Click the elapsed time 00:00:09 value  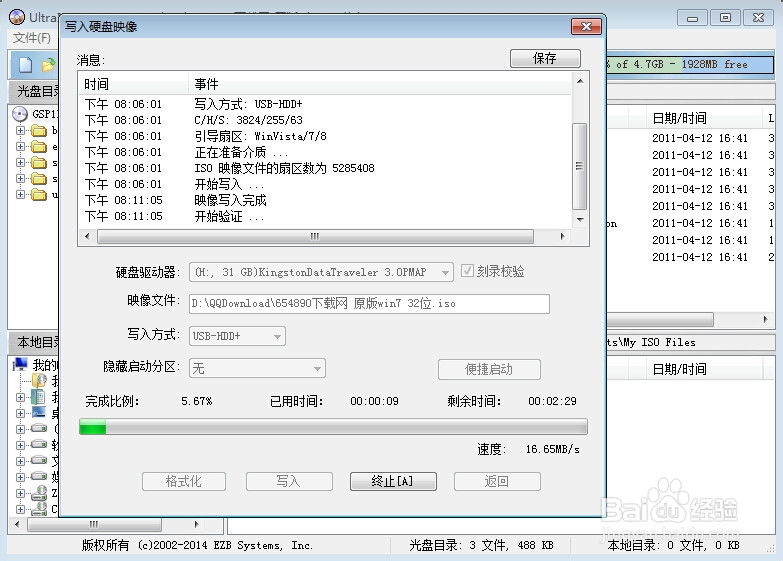(x=375, y=401)
